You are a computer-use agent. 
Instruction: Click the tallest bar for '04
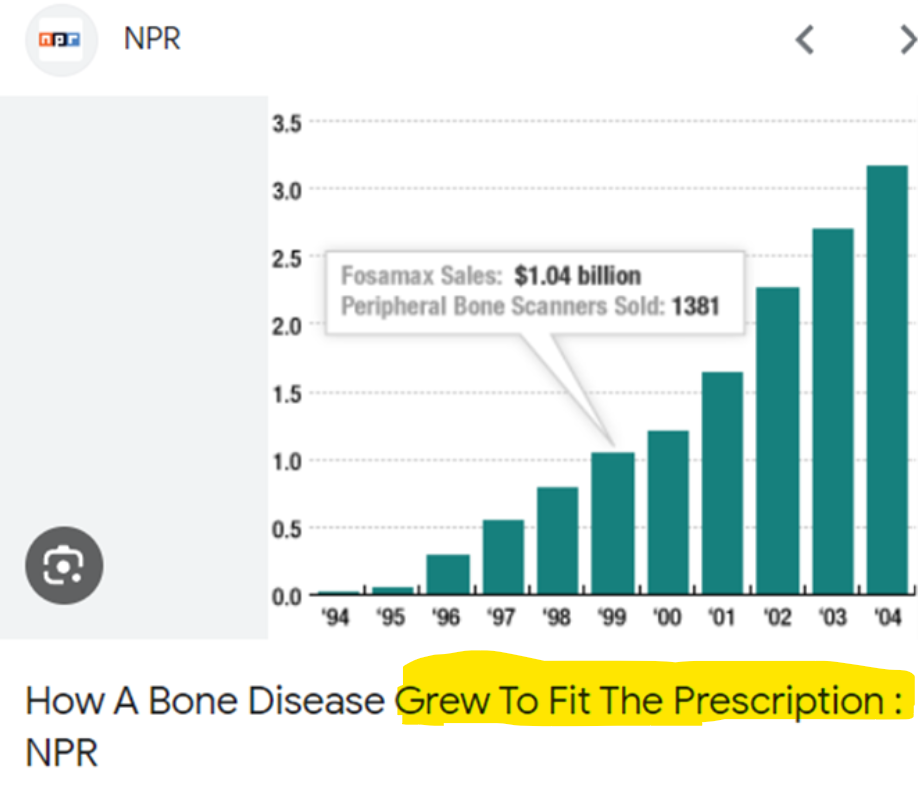point(887,380)
